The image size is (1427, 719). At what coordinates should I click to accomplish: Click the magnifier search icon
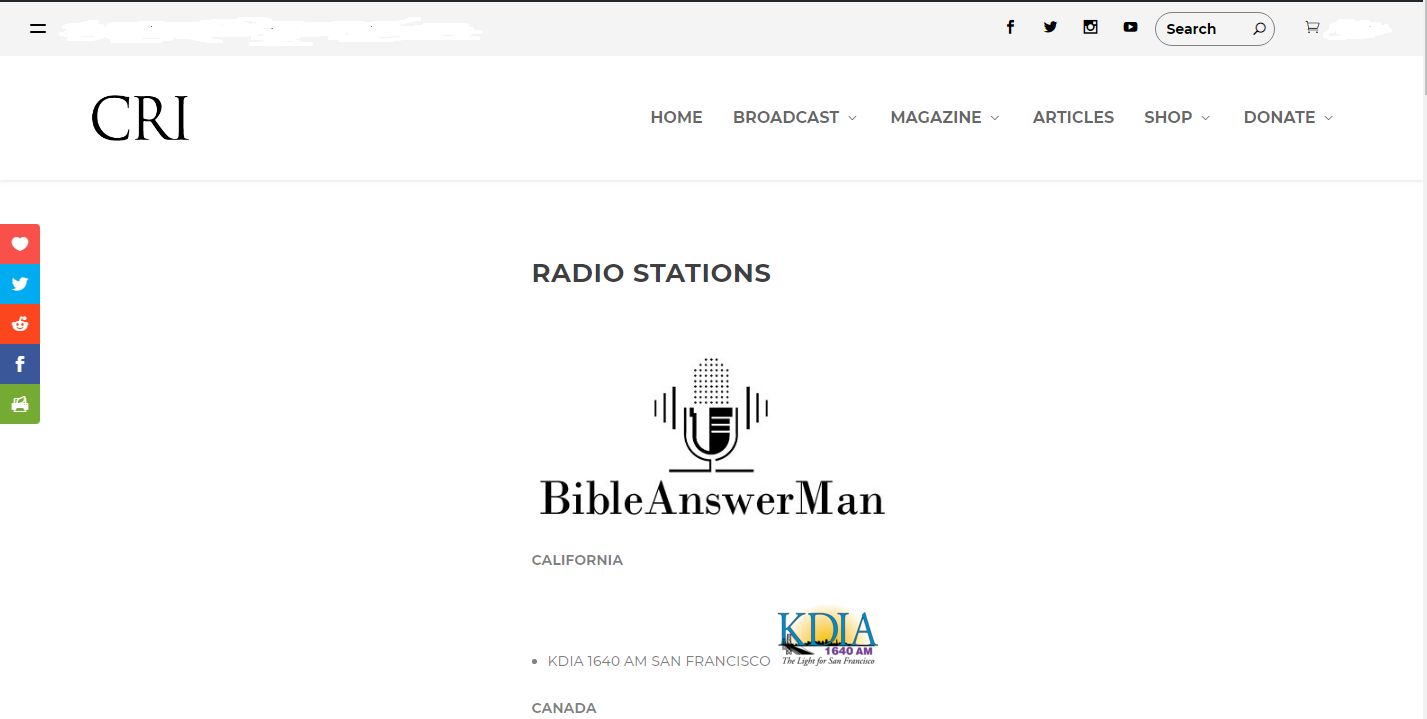(1259, 29)
